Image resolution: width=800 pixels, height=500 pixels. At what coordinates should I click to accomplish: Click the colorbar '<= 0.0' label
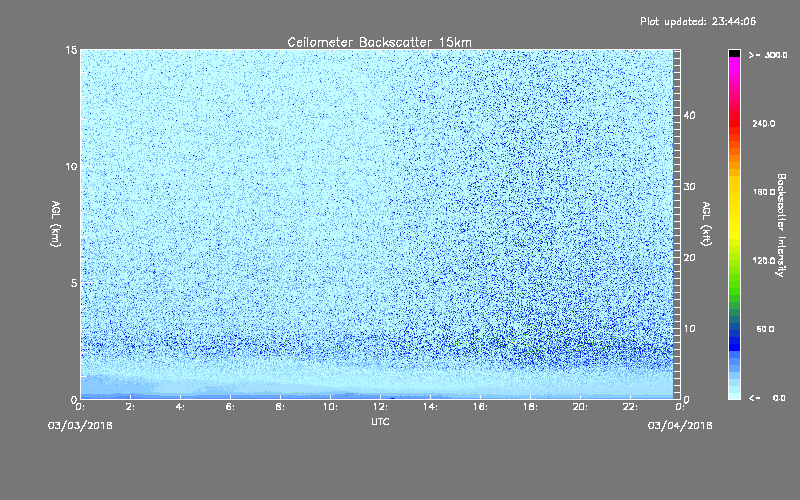767,398
